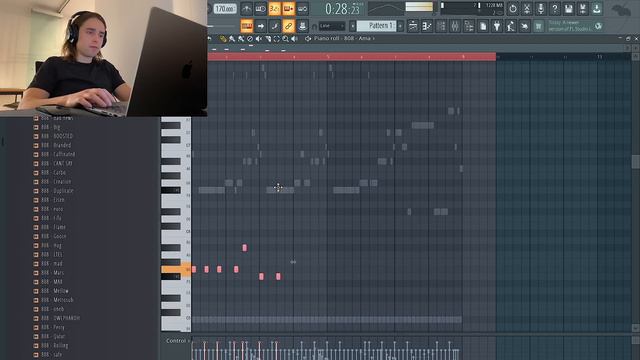Screen dimensions: 640x360
Task: Click the CPU and memory usage panel
Action: pos(471,9)
